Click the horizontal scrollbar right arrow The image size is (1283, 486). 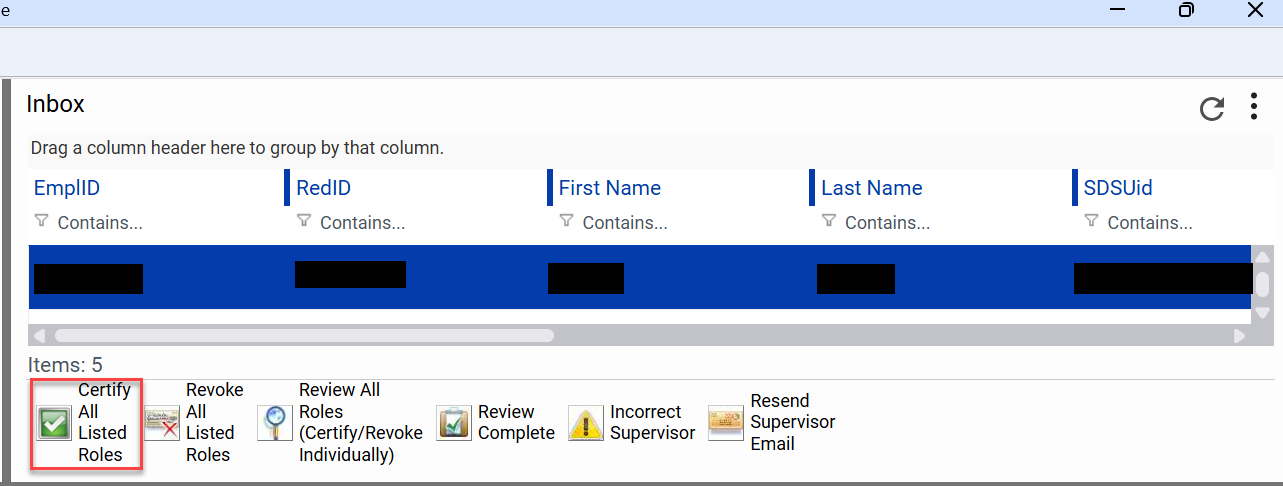(1239, 336)
